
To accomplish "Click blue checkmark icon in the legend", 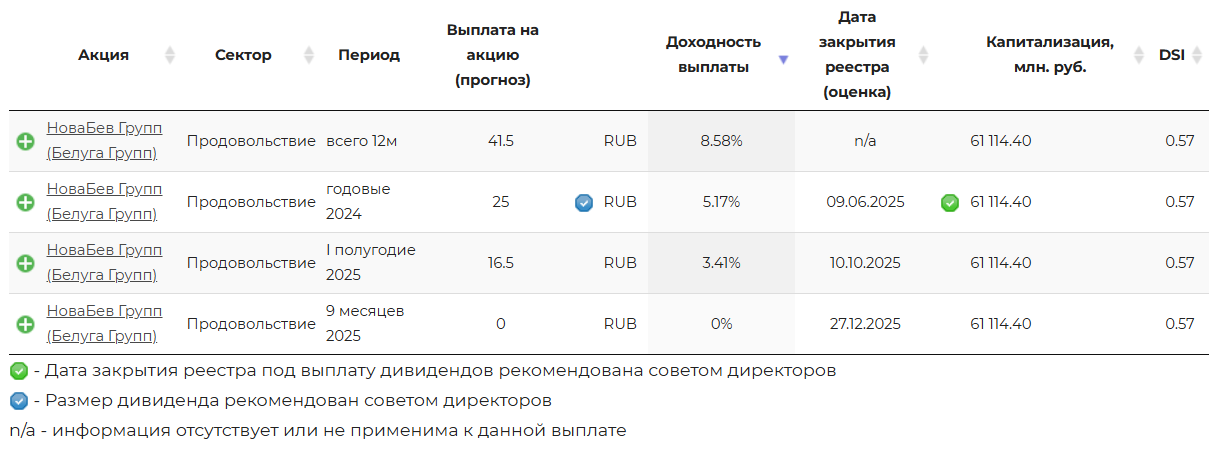I will [19, 402].
